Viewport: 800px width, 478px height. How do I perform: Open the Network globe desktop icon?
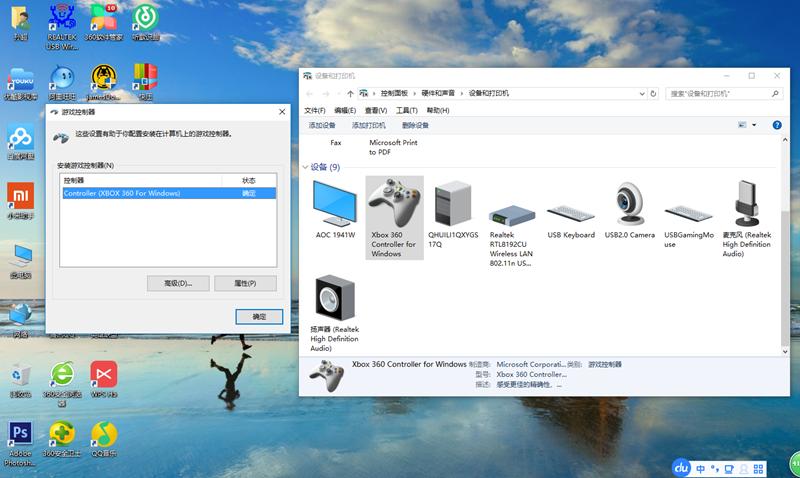(x=20, y=320)
